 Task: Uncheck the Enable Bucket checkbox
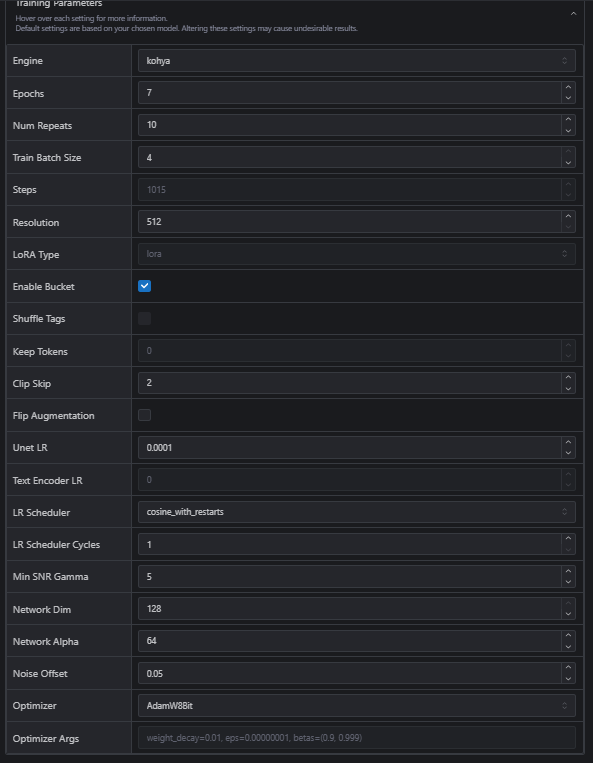tap(144, 286)
